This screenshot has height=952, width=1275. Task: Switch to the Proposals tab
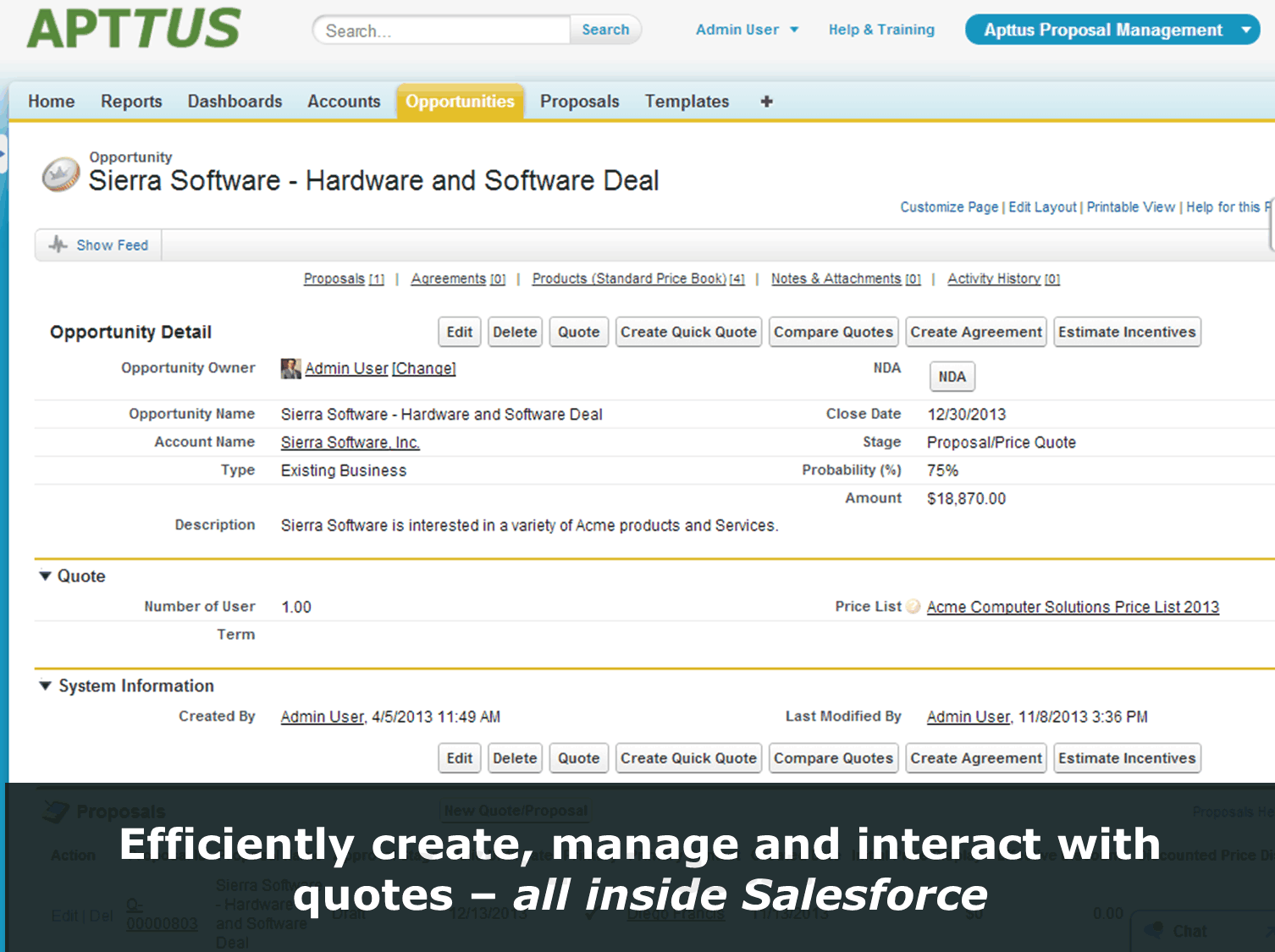point(579,101)
